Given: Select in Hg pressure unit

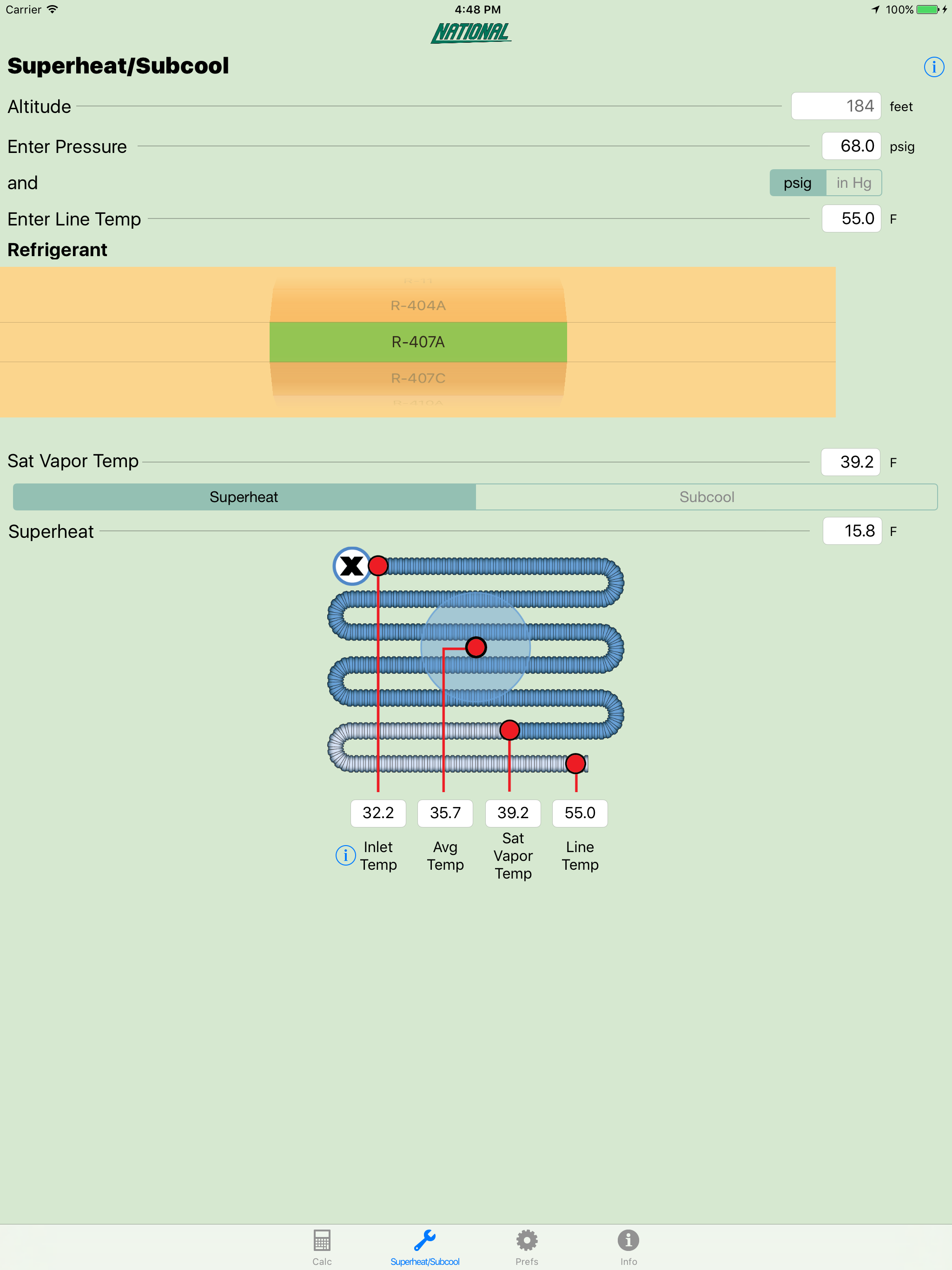Looking at the screenshot, I should click(854, 183).
